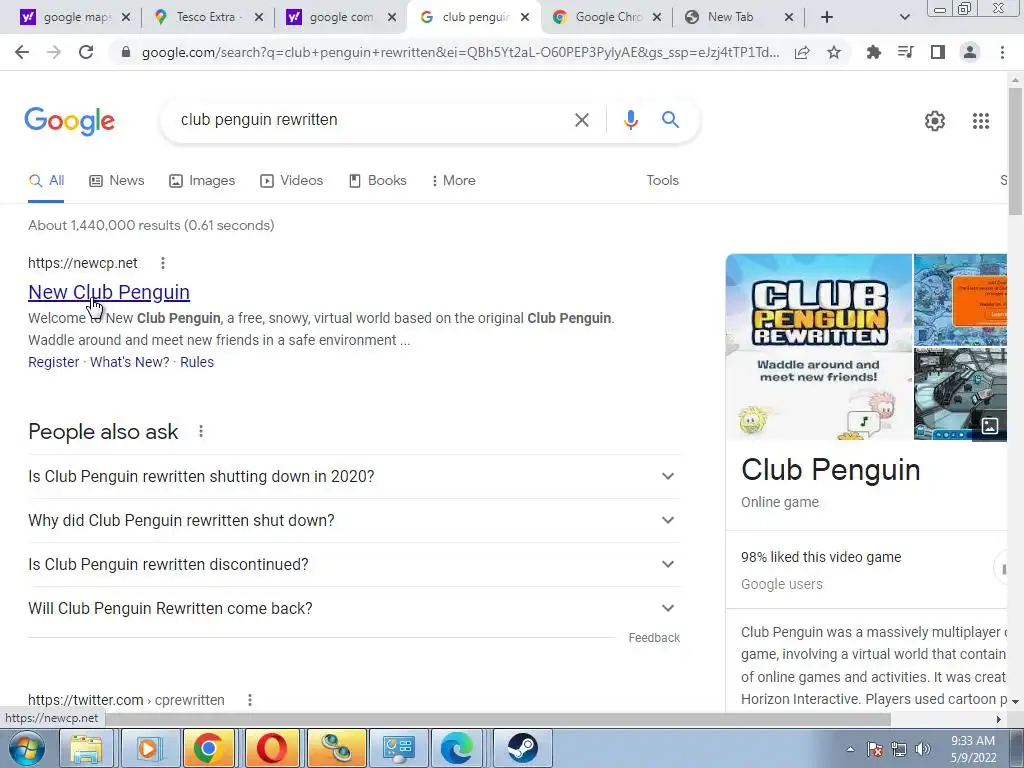Viewport: 1024px width, 768px height.
Task: Open Microsoft Edge from the taskbar
Action: [456, 748]
